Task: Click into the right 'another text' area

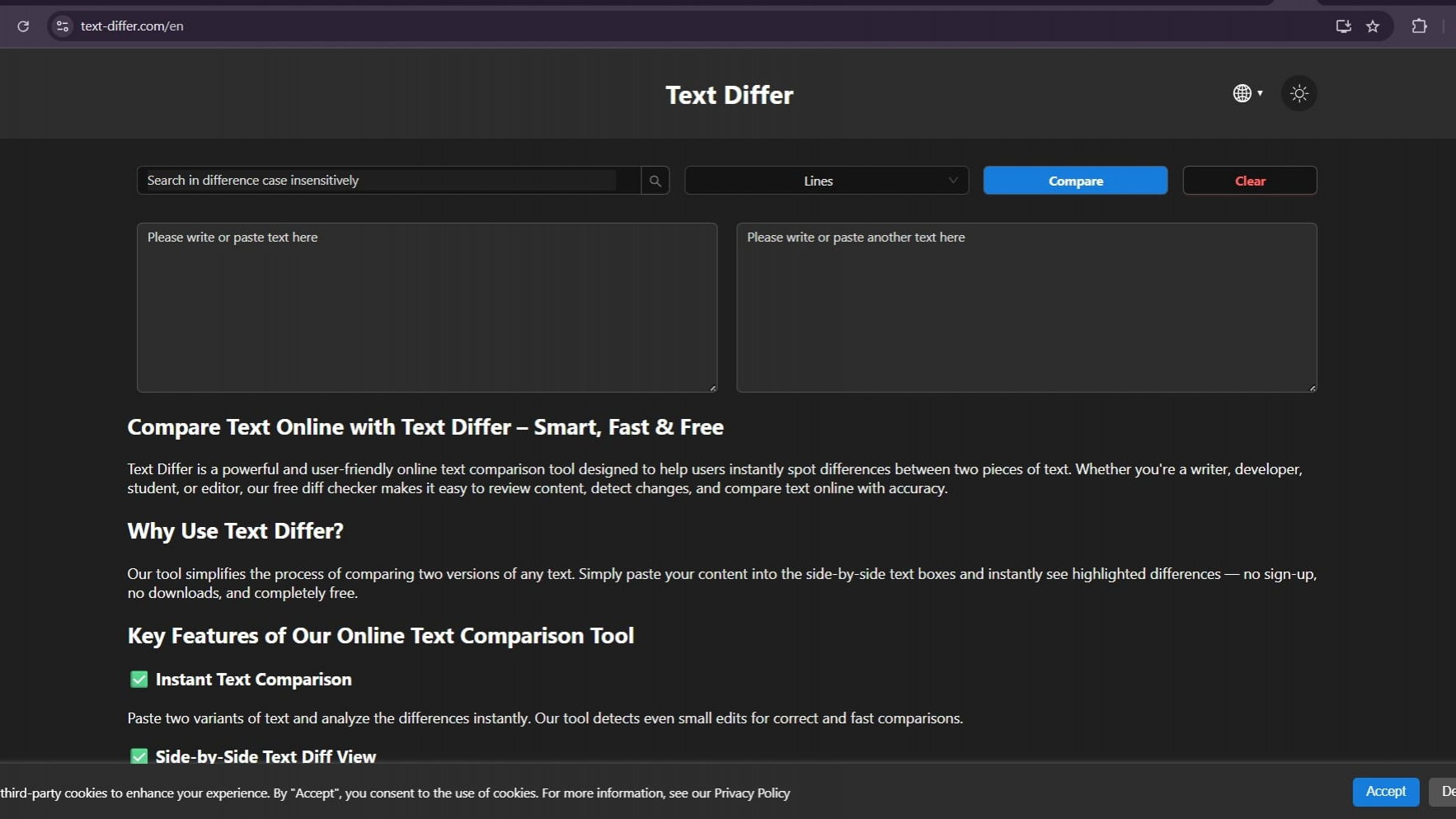Action: tap(1026, 307)
